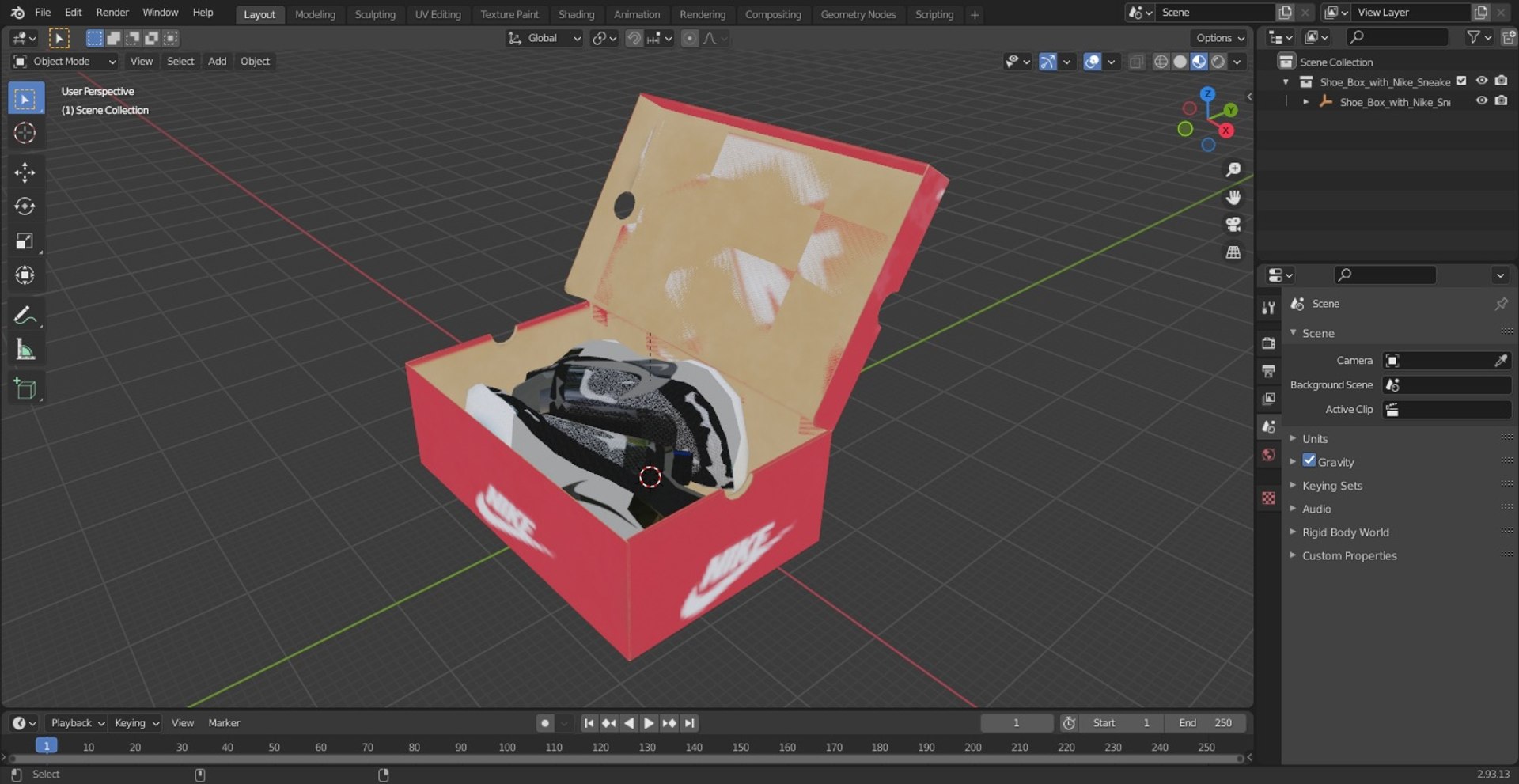This screenshot has height=784, width=1519.
Task: Toggle snapping magnet icon
Action: tap(634, 38)
